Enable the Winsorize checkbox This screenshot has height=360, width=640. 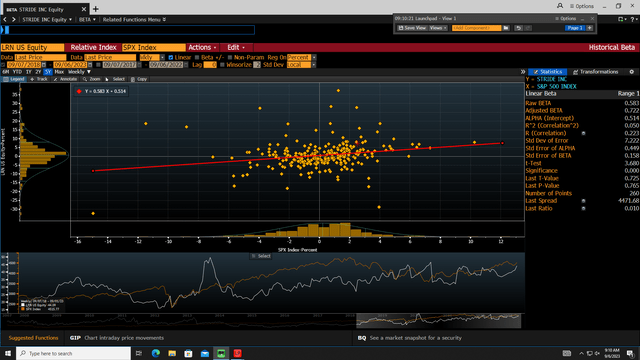(222, 65)
